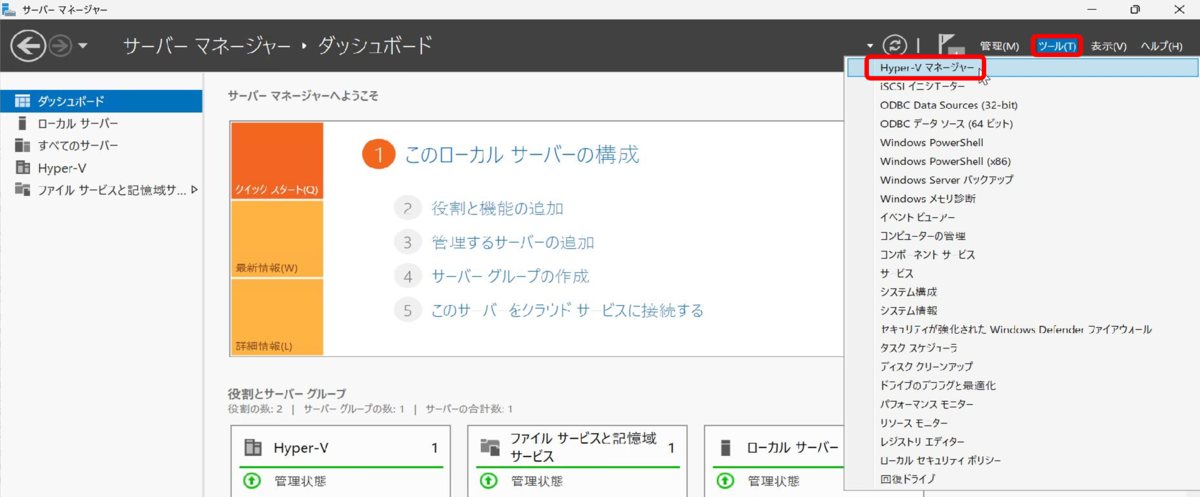Open レジストリ エディター entry
Screen dimensions: 1200x497
(x=1022, y=441)
